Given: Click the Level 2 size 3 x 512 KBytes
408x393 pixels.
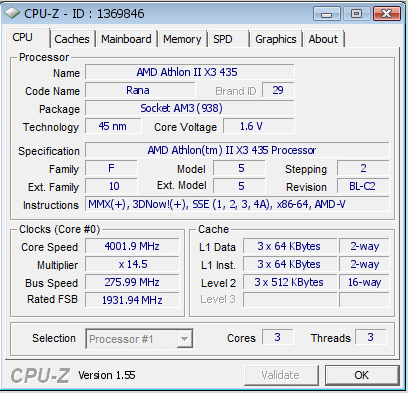Looking at the screenshot, I should tap(290, 282).
